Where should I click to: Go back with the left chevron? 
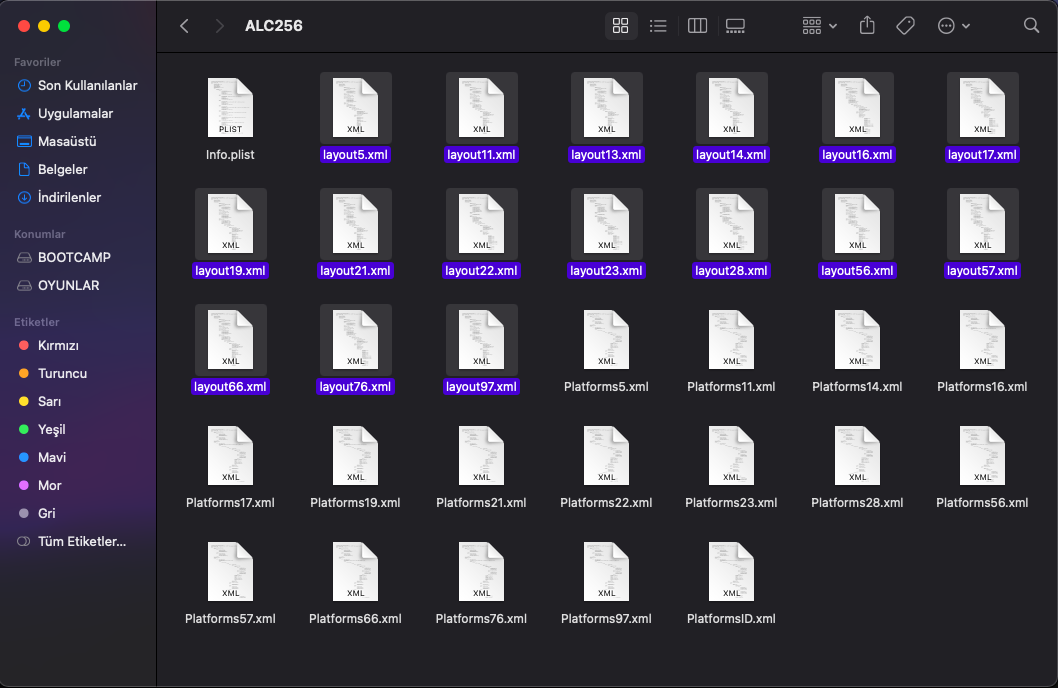click(x=184, y=26)
